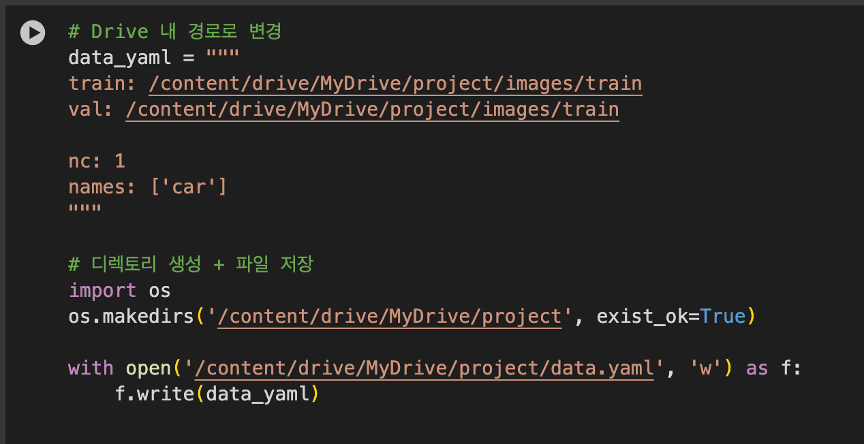Place cursor on the 'Drive 내 경로로 변경' comment

(x=175, y=31)
